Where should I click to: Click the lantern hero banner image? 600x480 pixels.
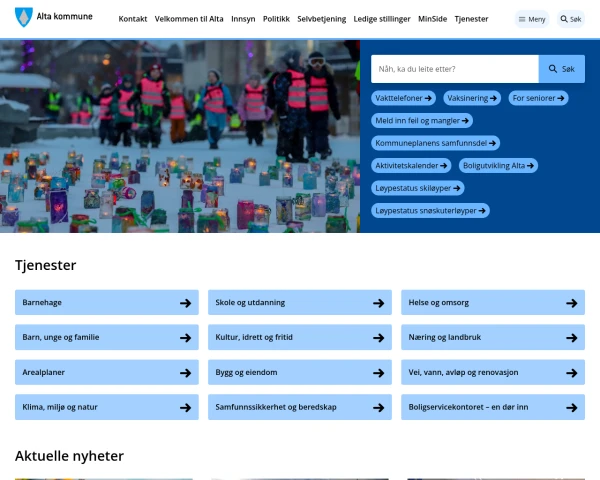pos(180,136)
